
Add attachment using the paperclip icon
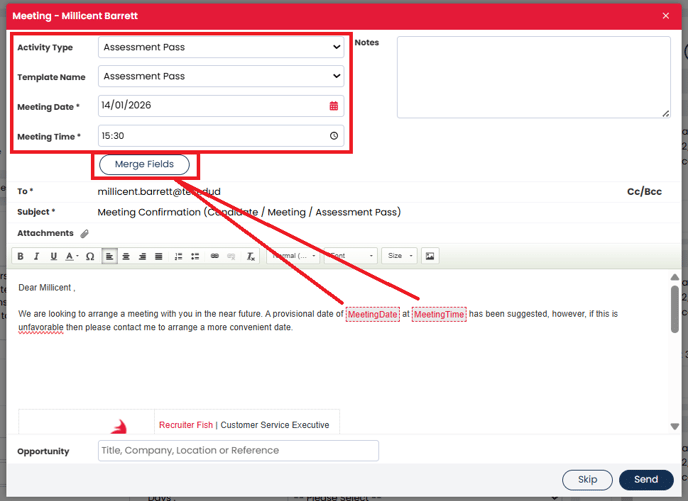(85, 234)
